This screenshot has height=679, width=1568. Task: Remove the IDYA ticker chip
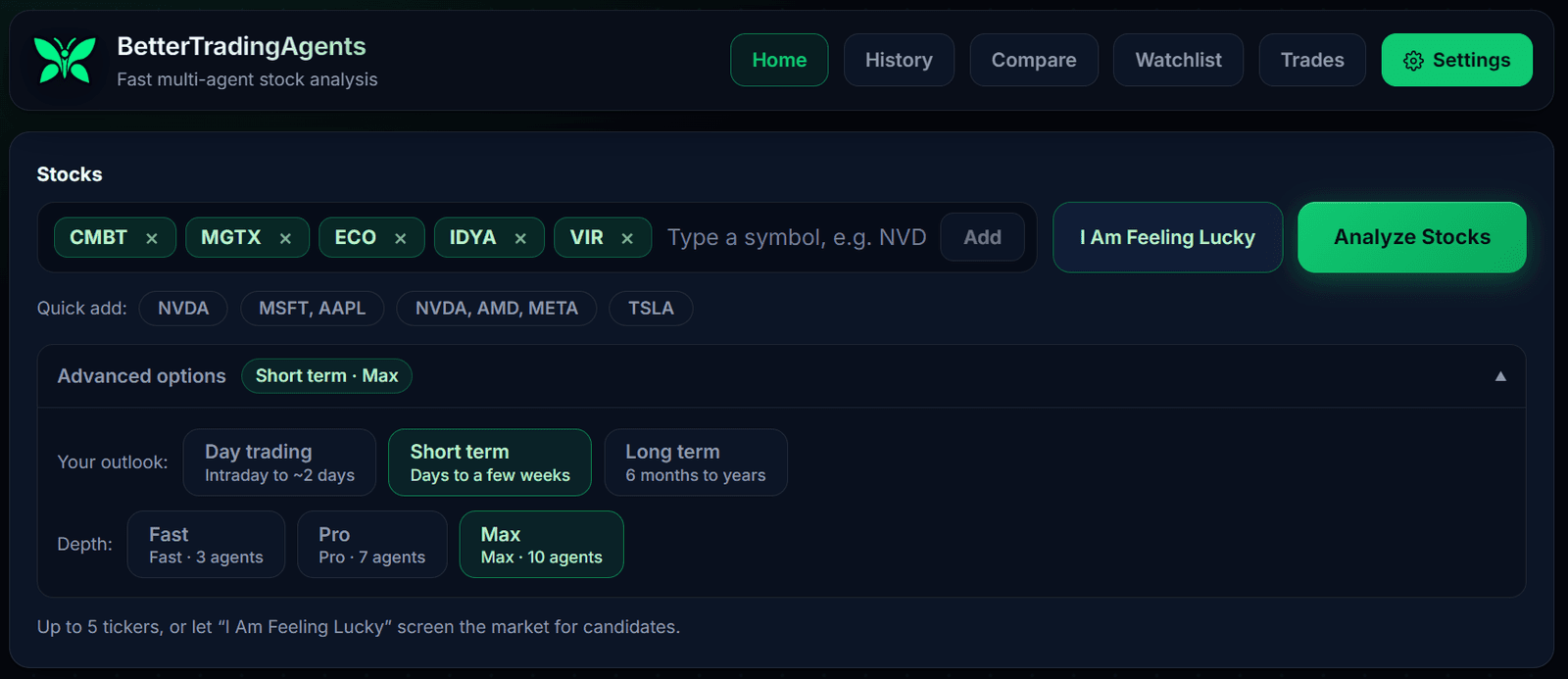coord(520,238)
